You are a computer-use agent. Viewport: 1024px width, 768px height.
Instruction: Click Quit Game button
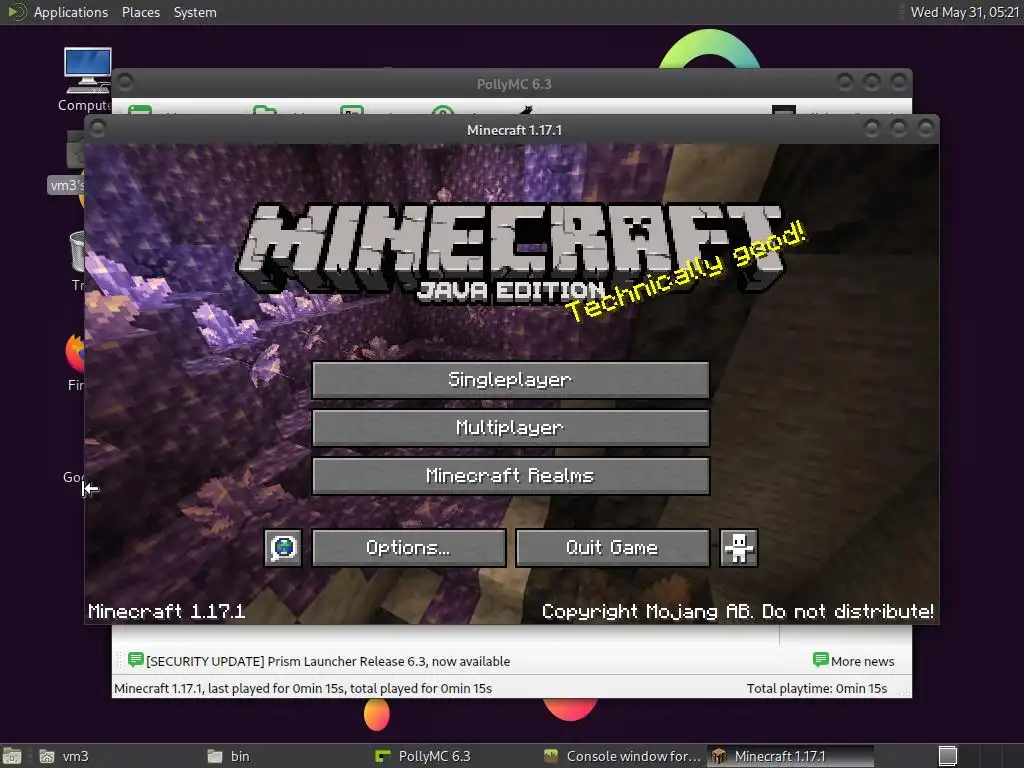[613, 548]
